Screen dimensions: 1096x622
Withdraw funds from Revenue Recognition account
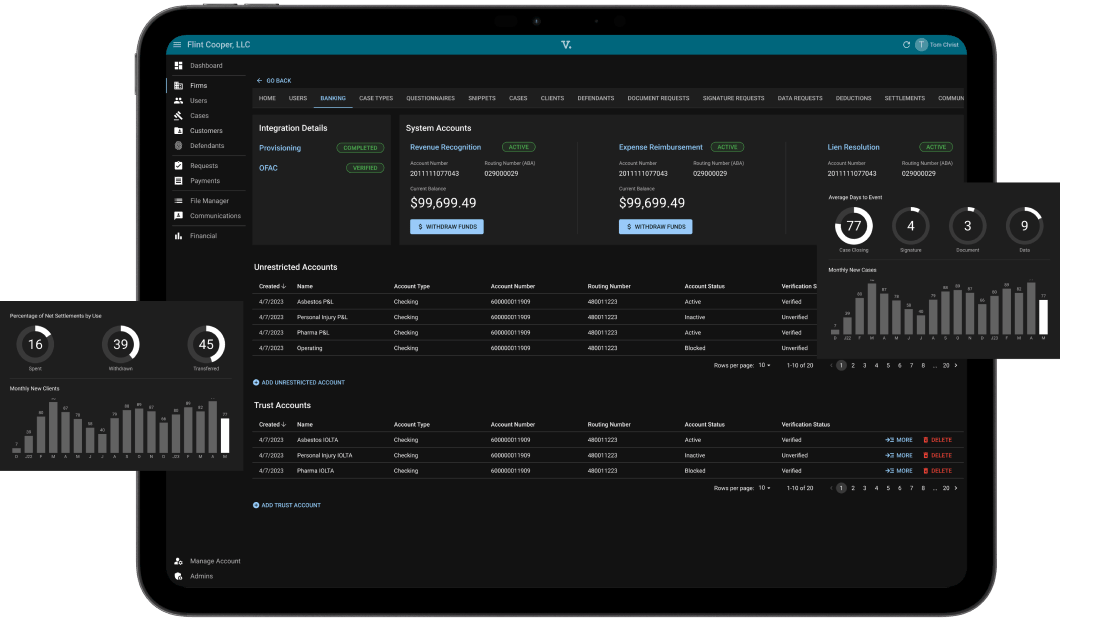447,227
